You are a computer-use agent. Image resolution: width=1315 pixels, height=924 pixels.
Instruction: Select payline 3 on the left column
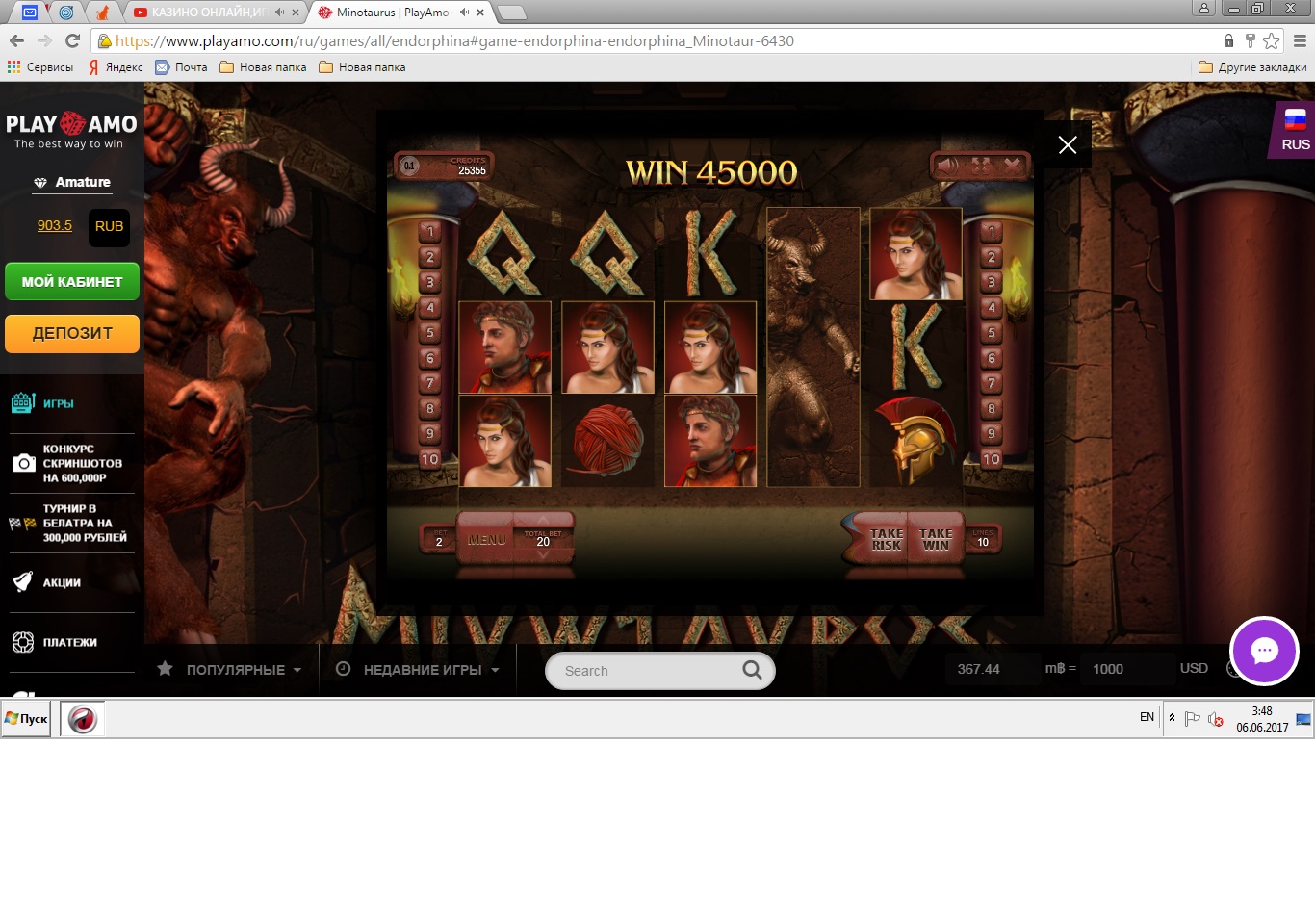430,282
